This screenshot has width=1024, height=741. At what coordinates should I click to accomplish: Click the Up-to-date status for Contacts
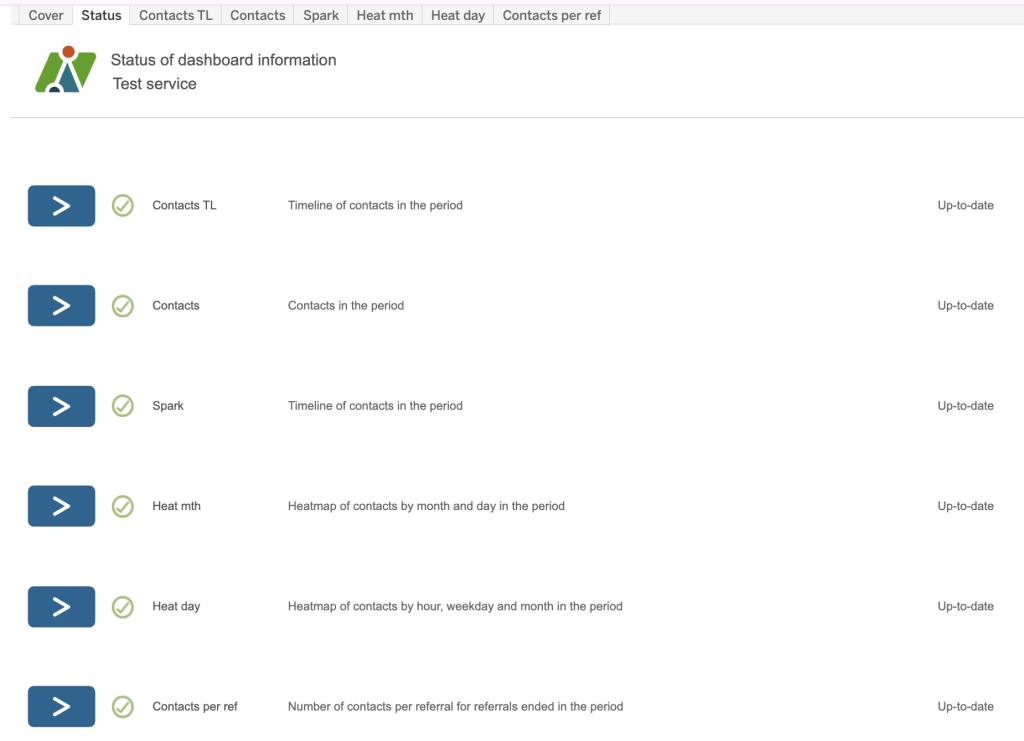(x=965, y=306)
